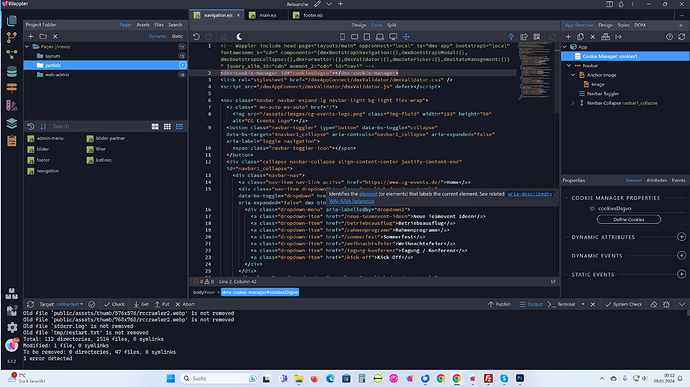Screen dimensions: 690x387
Task: Click the file Search input field
Action: [x=99, y=126]
